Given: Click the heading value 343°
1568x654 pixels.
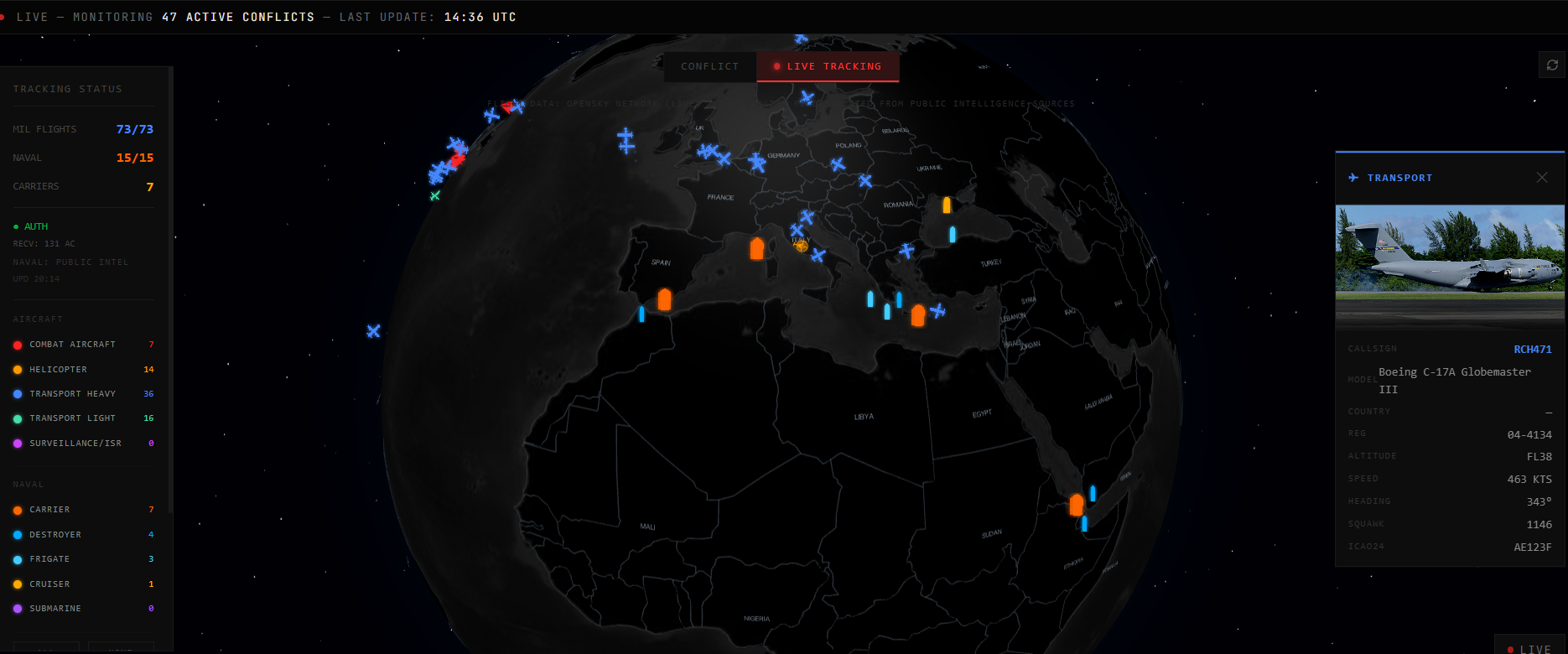Looking at the screenshot, I should tap(1539, 501).
